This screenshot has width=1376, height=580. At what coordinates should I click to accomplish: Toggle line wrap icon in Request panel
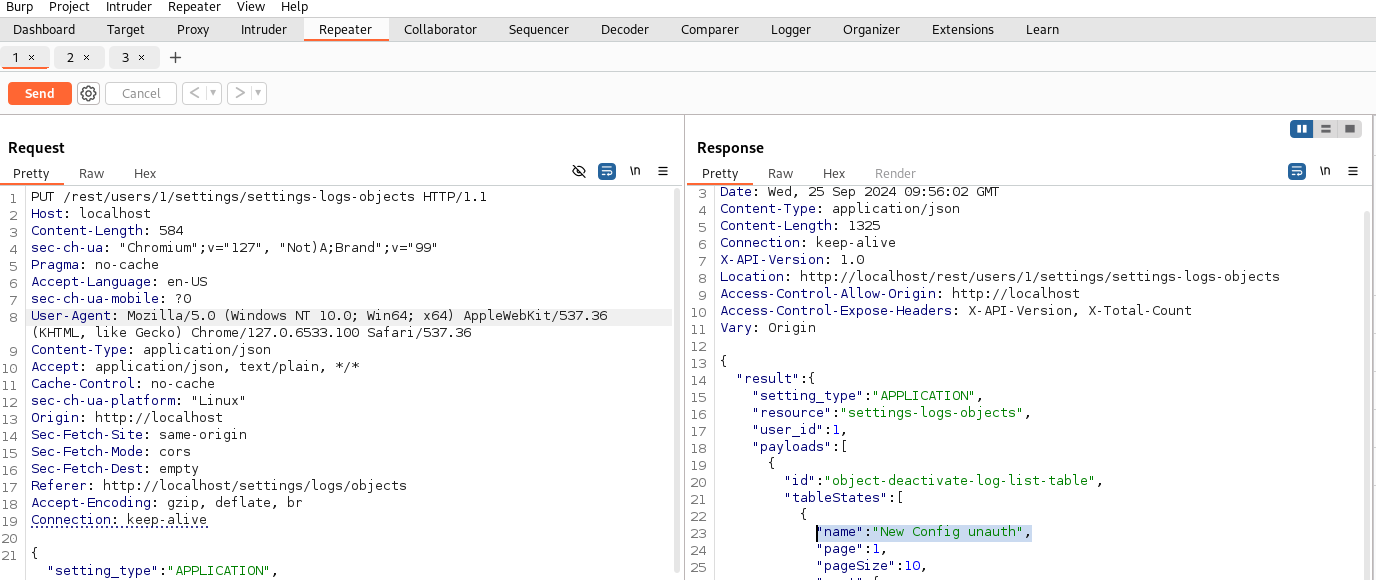tap(607, 172)
